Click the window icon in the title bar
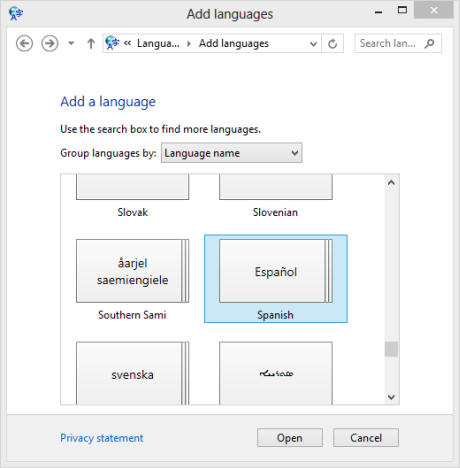Image resolution: width=460 pixels, height=468 pixels. point(16,14)
